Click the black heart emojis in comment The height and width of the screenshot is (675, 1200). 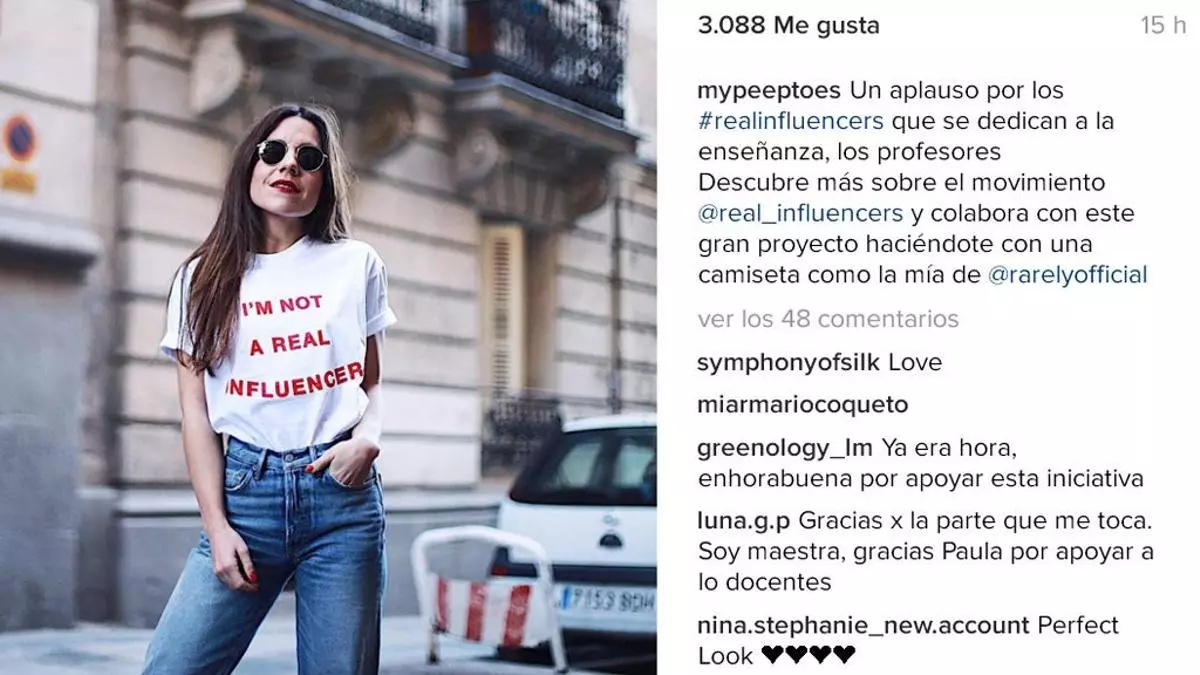808,656
